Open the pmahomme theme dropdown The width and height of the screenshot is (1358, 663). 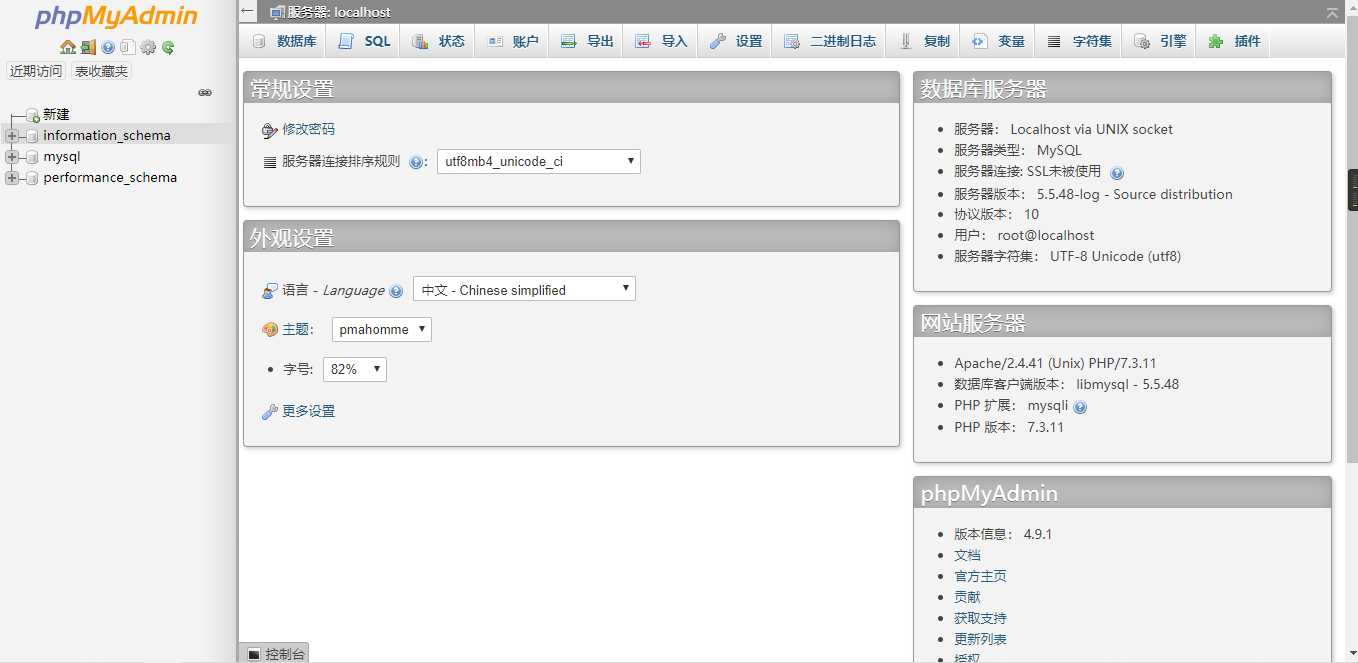coord(382,329)
